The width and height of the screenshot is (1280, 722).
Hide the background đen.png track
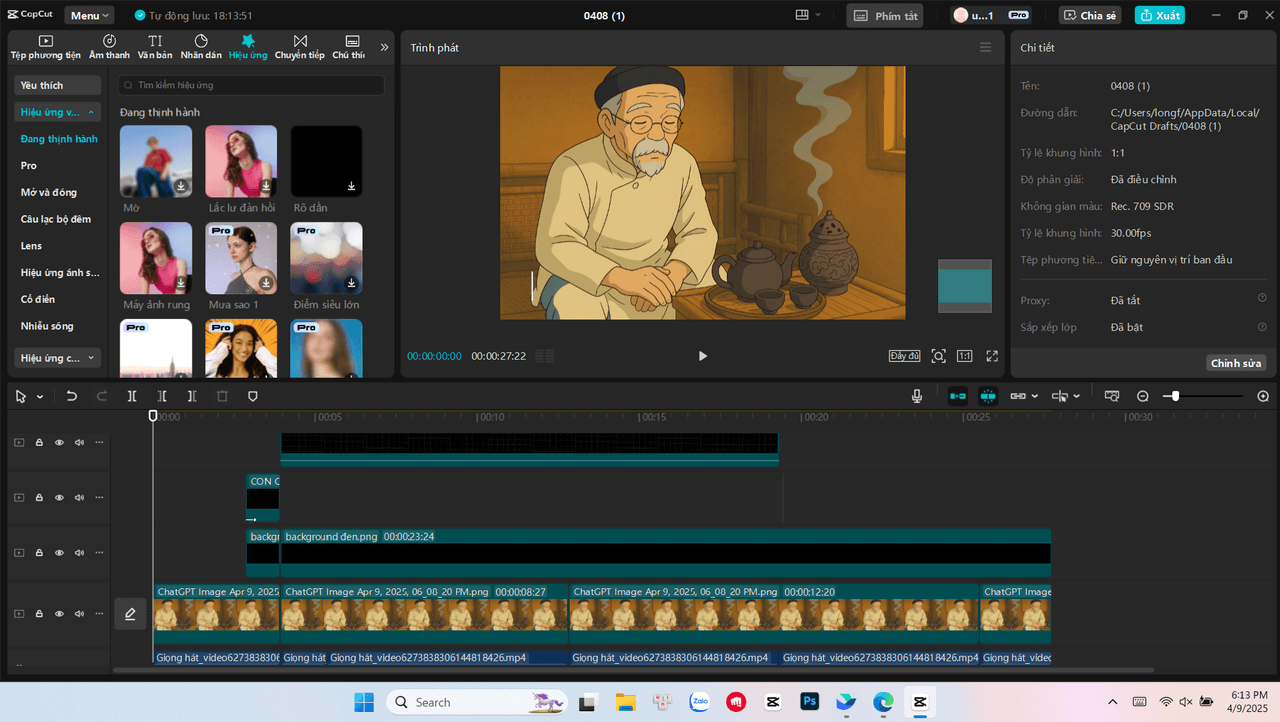coord(59,553)
